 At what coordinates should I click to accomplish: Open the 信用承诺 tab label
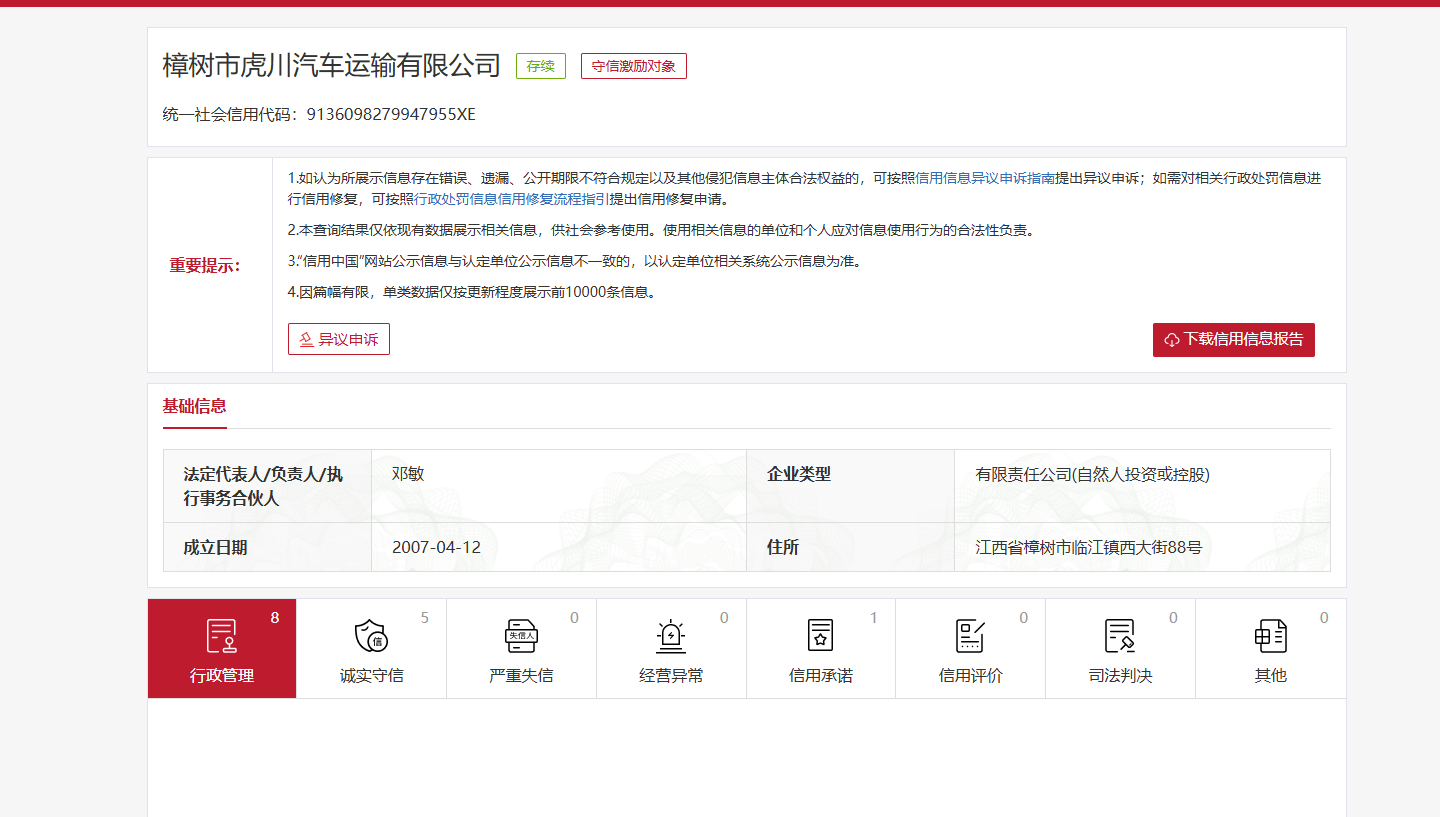pyautogui.click(x=820, y=676)
